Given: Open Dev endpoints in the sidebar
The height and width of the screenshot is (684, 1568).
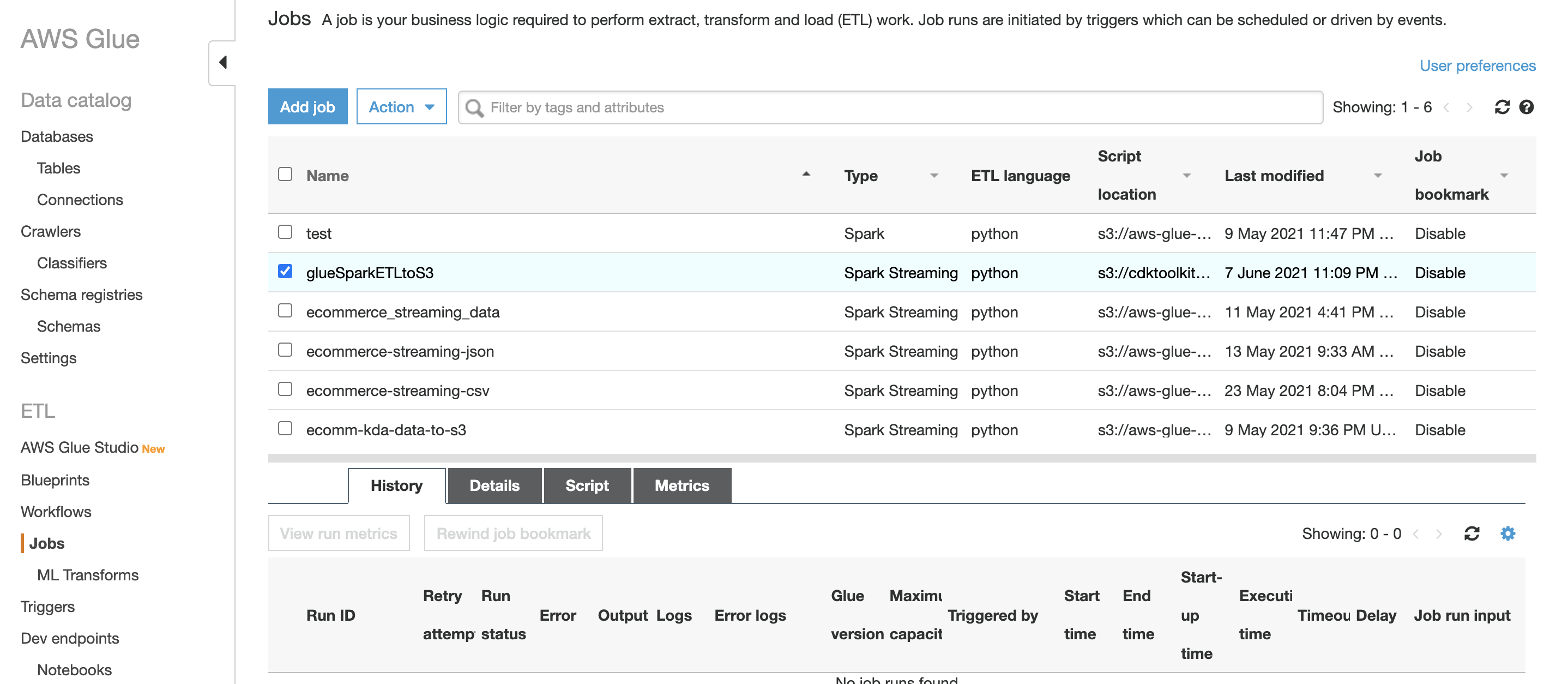Looking at the screenshot, I should [70, 638].
